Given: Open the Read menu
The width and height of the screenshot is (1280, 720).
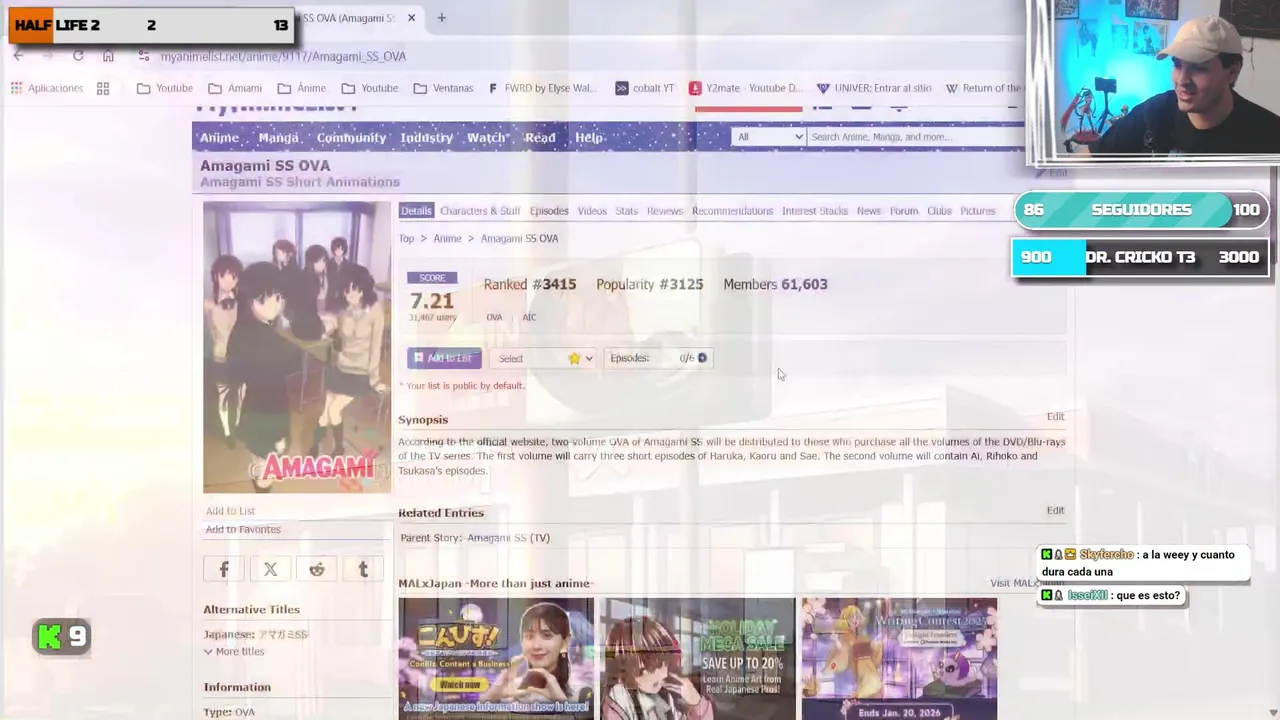Looking at the screenshot, I should [540, 138].
